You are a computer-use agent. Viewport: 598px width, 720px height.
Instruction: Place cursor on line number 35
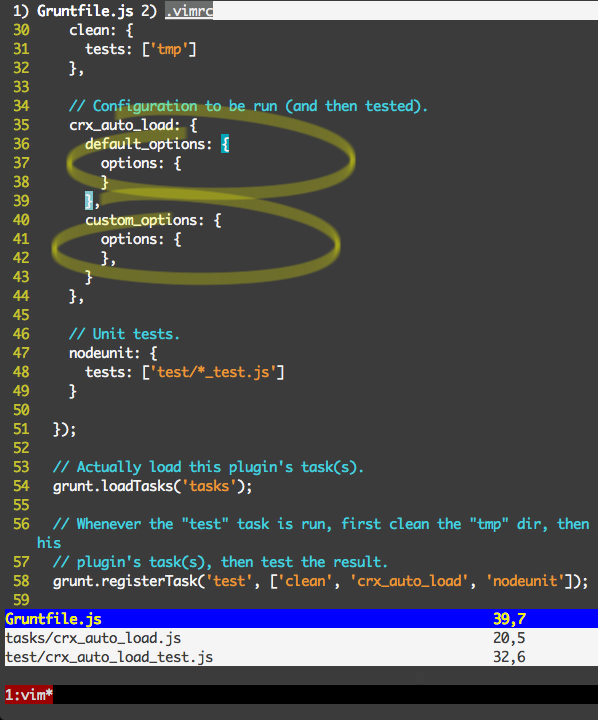21,125
